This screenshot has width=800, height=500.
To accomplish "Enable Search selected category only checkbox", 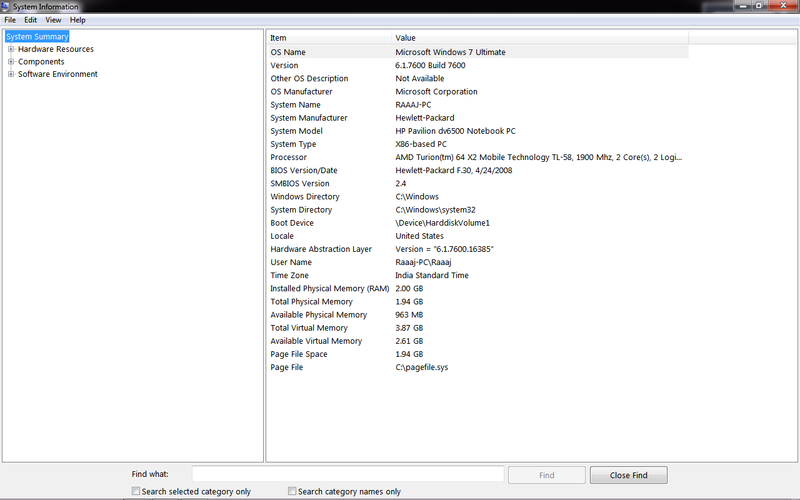I will point(136,491).
